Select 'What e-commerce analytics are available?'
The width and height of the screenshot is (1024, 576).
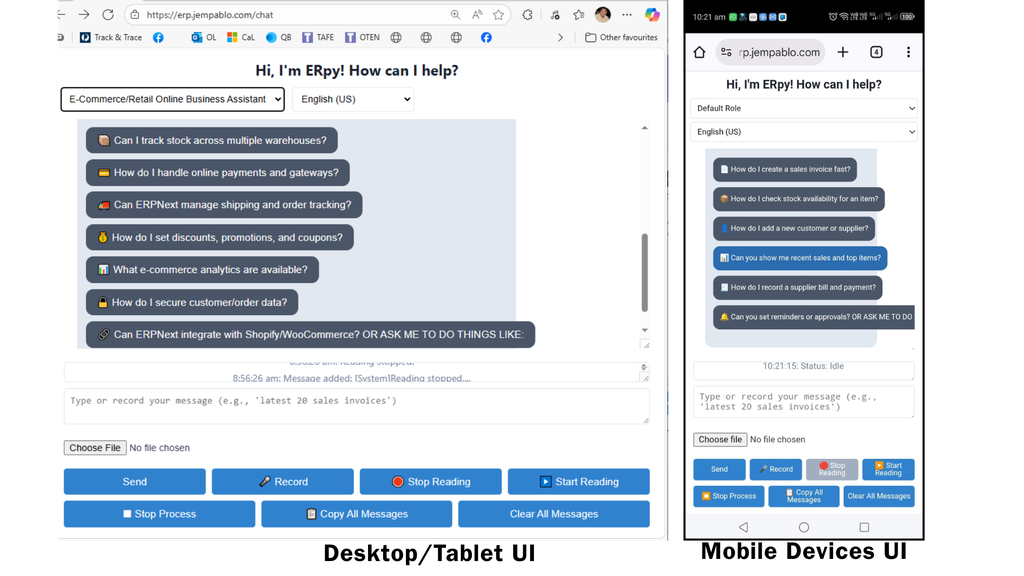202,270
